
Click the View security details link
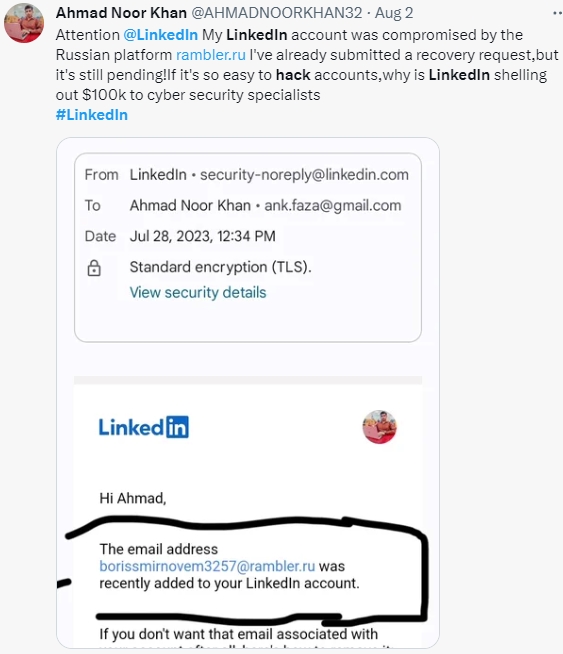click(x=198, y=292)
